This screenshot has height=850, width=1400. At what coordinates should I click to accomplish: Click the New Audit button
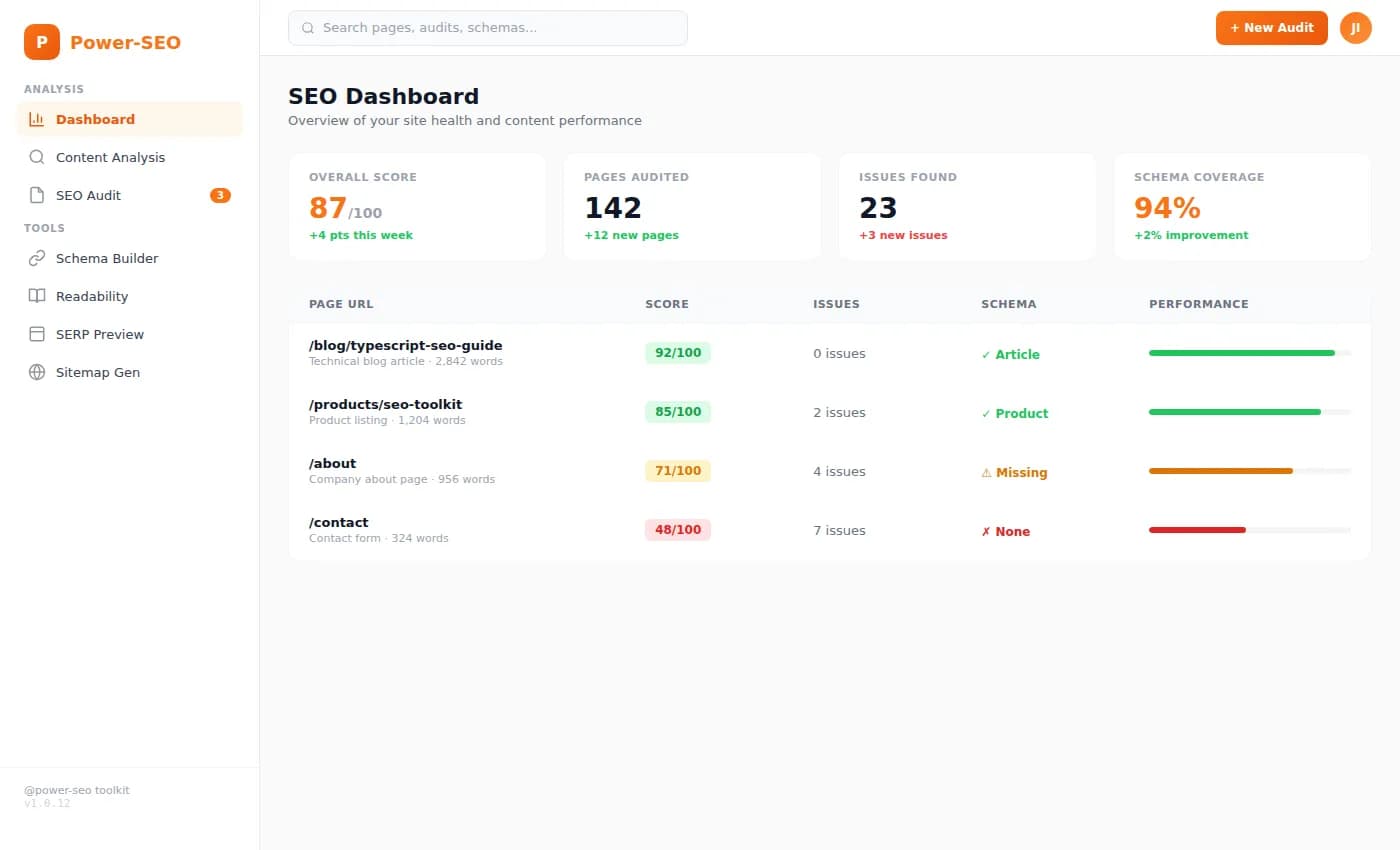point(1272,28)
